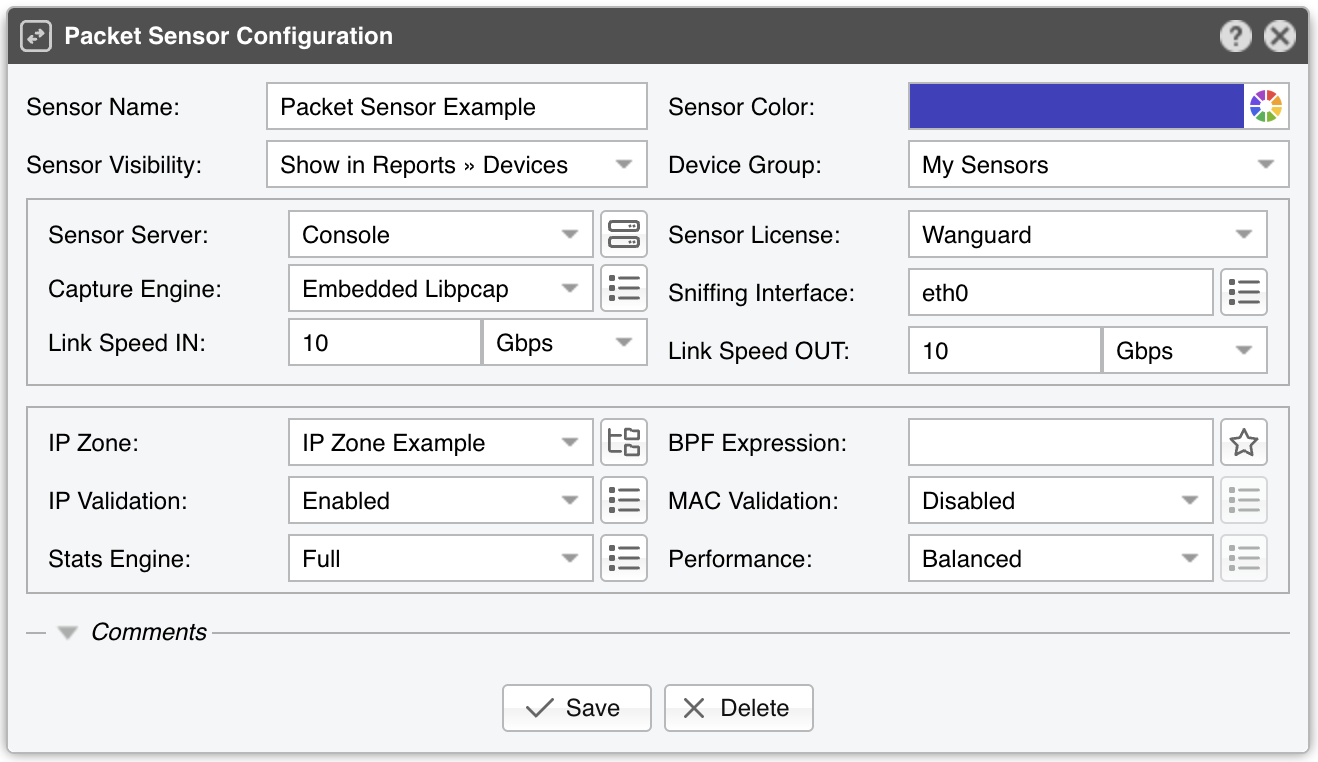Open the MAC Validation dropdown
Viewport: 1318px width, 762px height.
1061,501
